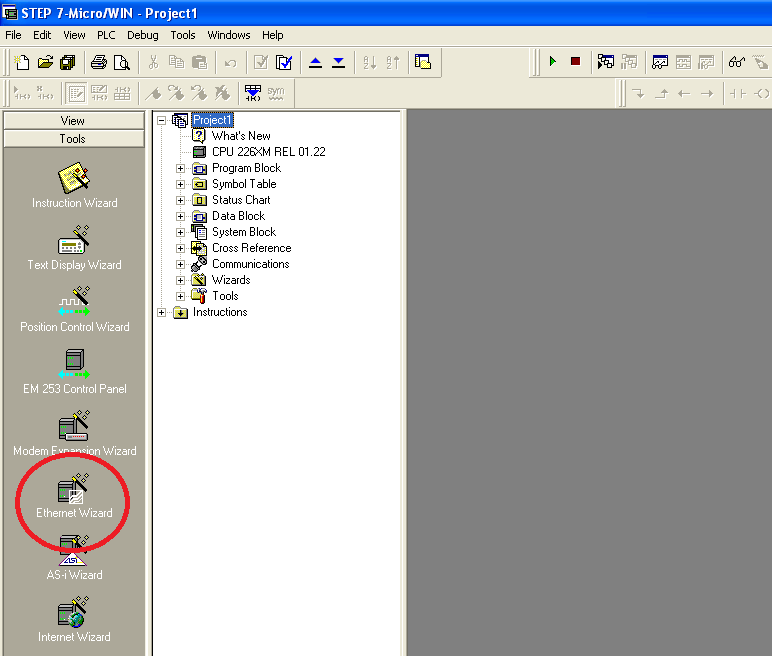Launch the Text Display Wizard
The image size is (772, 656).
74,247
